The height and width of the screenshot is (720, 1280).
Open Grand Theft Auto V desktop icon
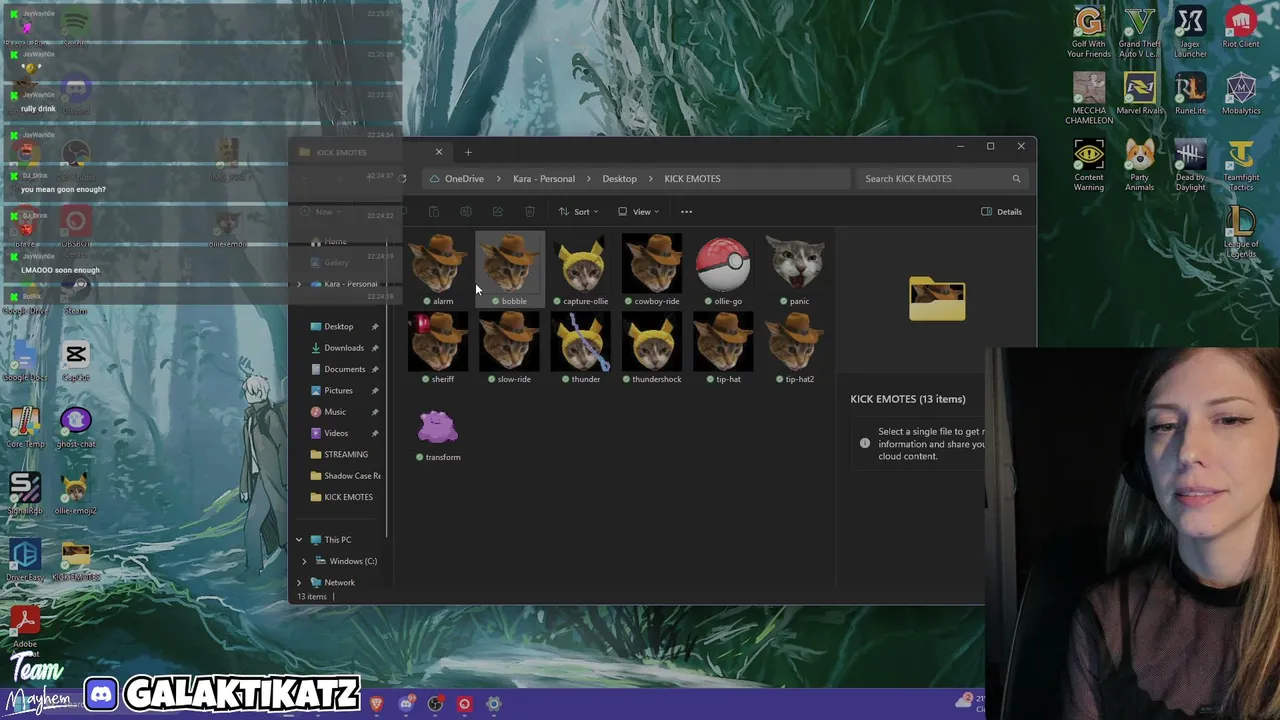tap(1139, 33)
